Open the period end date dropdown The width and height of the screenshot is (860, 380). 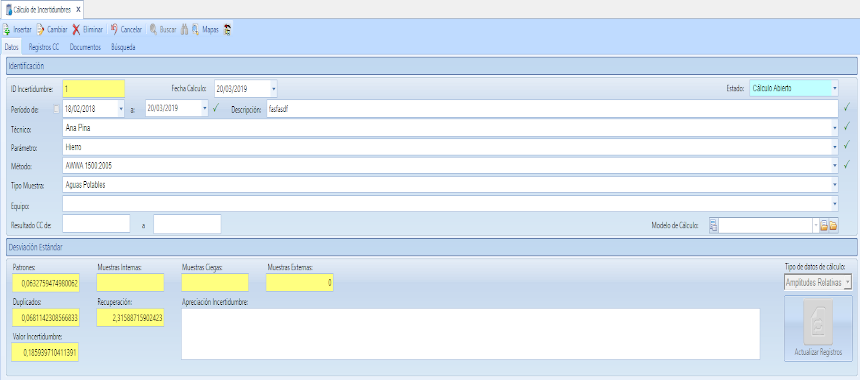point(205,109)
